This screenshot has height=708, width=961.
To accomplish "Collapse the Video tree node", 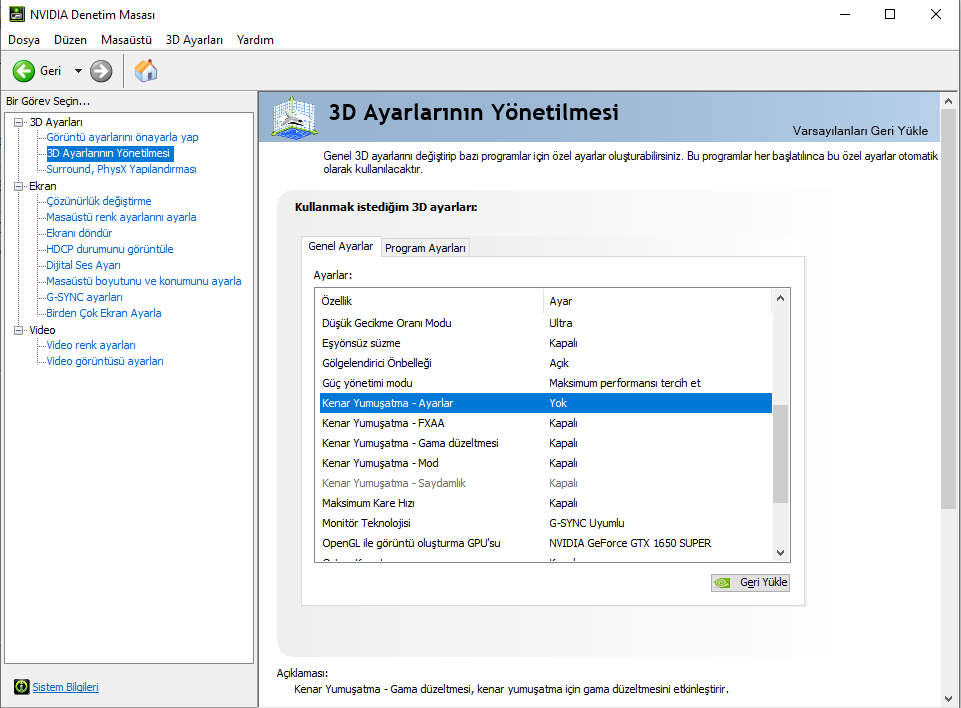I will [x=19, y=330].
